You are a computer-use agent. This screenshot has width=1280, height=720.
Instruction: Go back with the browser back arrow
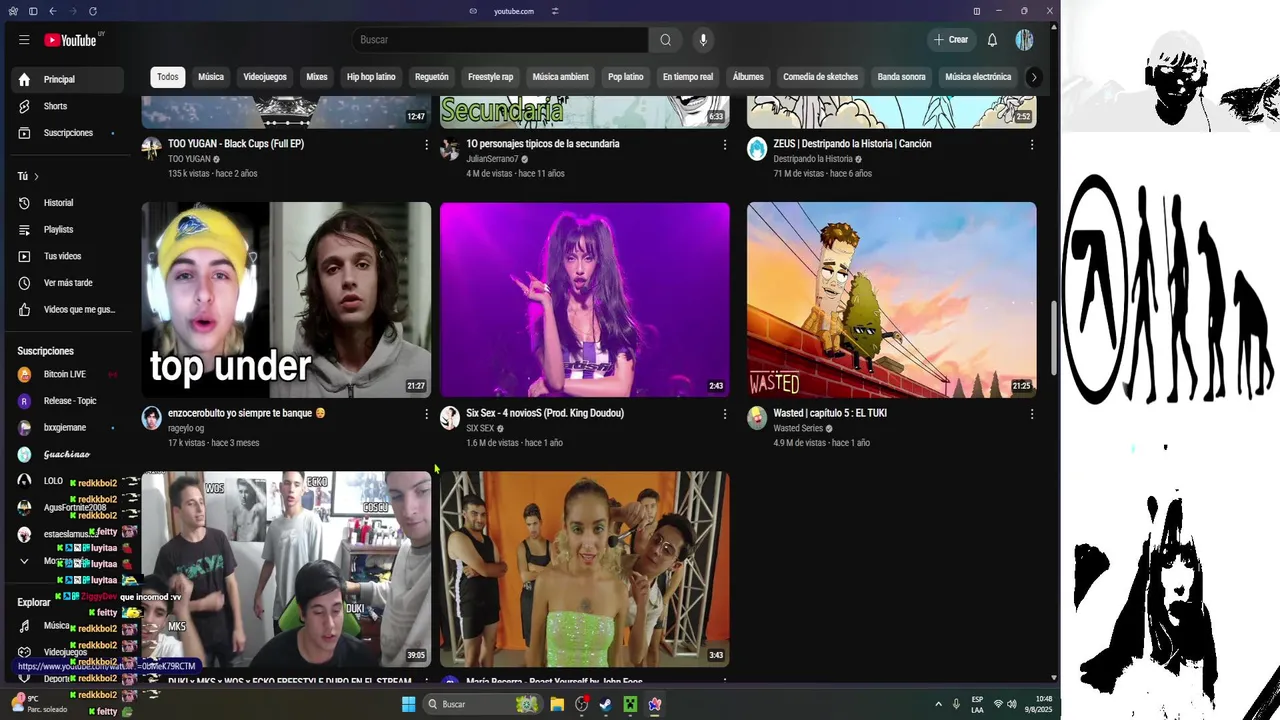[52, 11]
